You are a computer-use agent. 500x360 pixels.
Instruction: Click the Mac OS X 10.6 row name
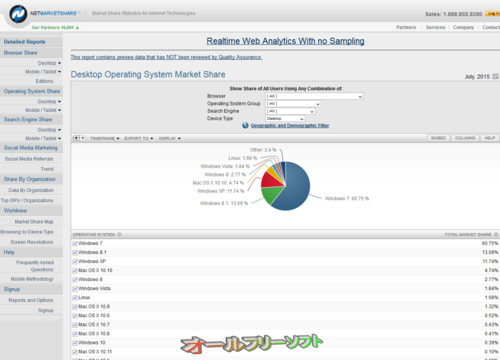[94, 316]
